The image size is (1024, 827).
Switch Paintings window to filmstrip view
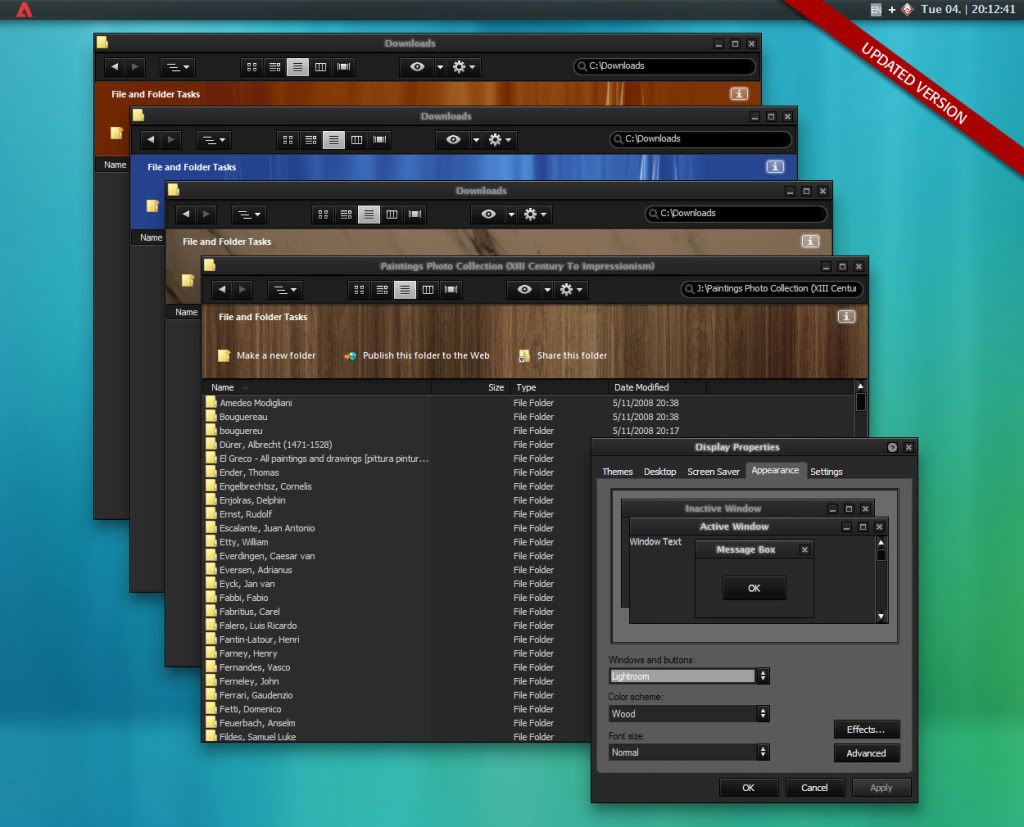tap(452, 290)
